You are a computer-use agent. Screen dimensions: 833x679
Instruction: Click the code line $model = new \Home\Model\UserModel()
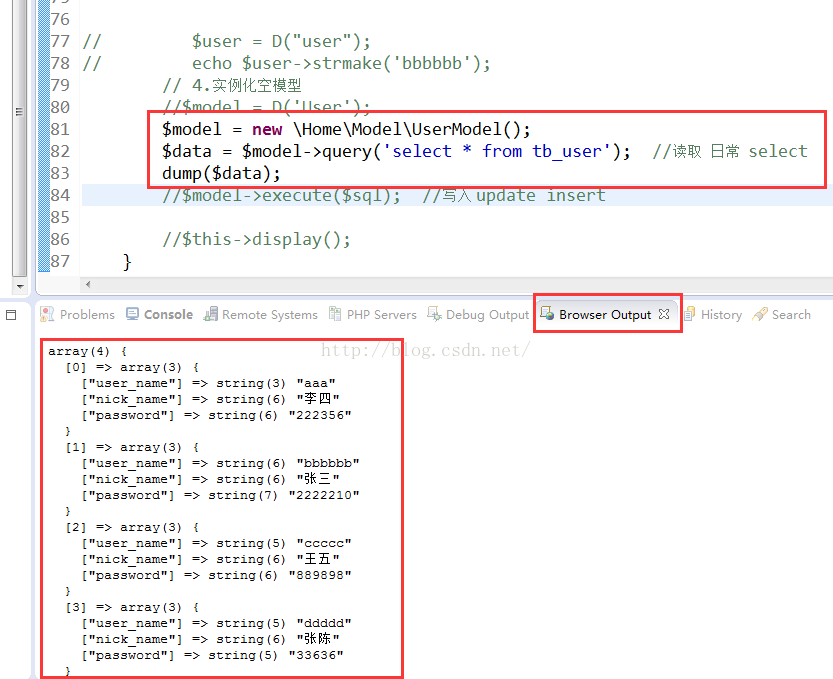(346, 129)
